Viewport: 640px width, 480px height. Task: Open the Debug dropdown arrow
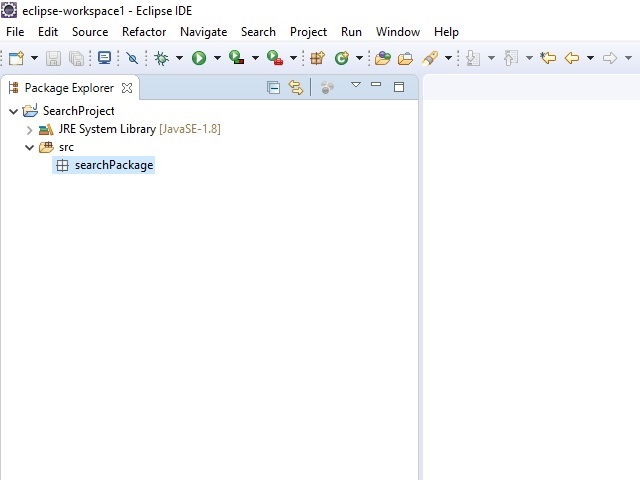179,58
